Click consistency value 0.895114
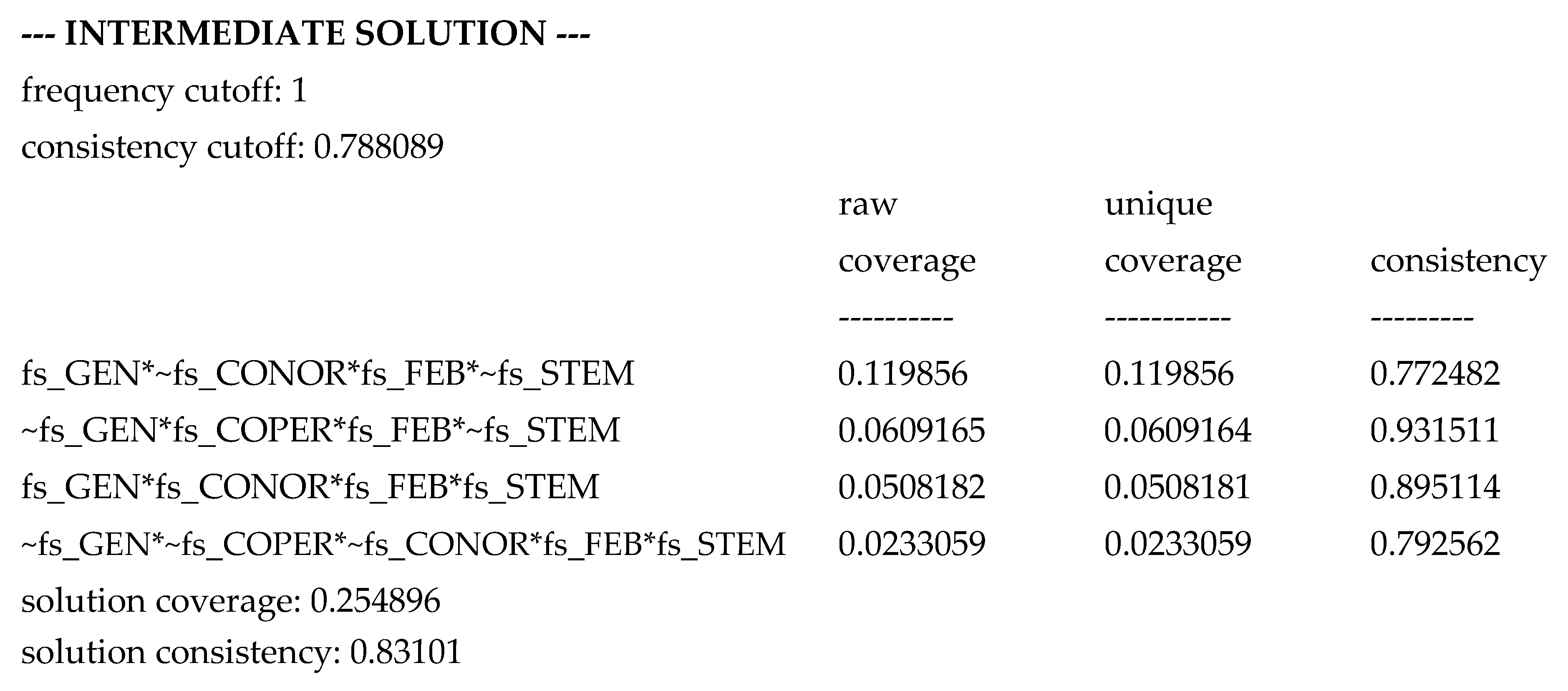The width and height of the screenshot is (1568, 691). coord(1435,487)
